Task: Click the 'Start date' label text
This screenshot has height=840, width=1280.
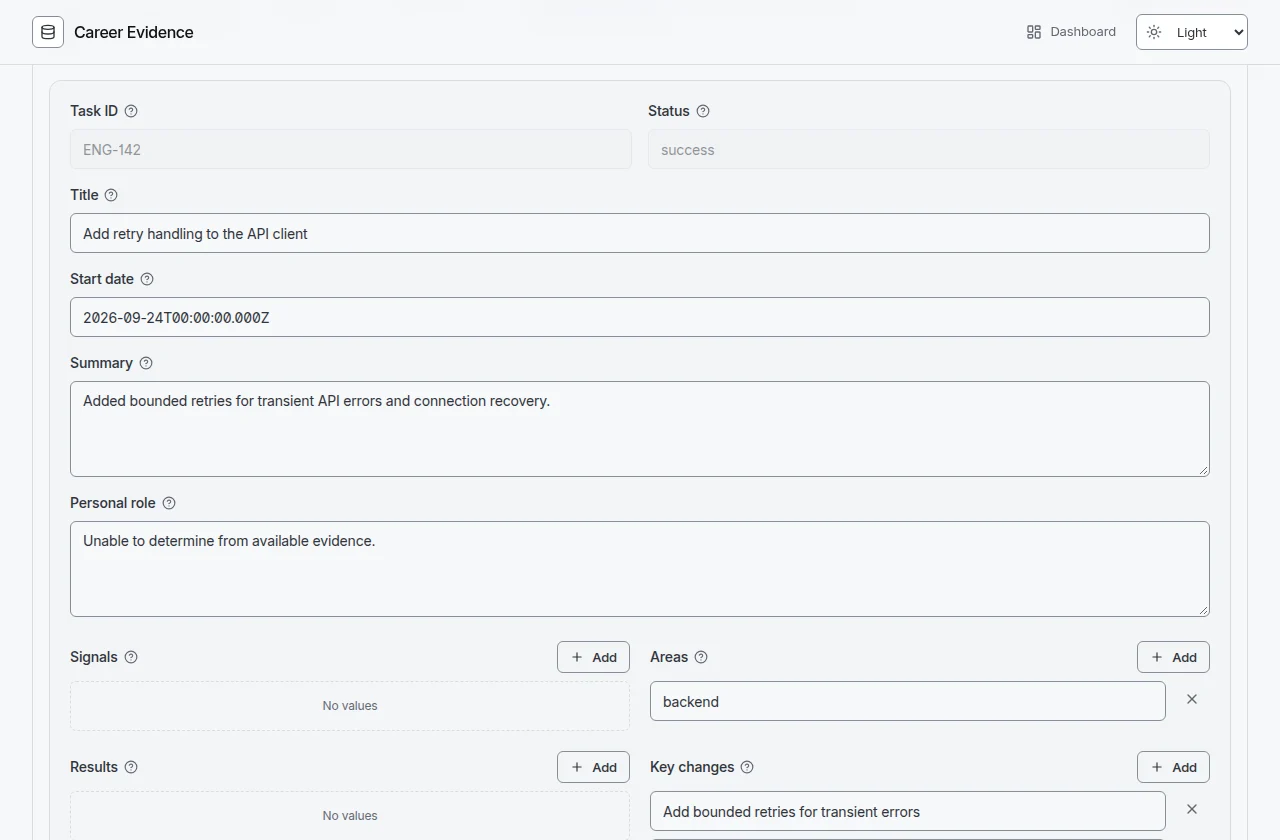Action: click(x=102, y=279)
